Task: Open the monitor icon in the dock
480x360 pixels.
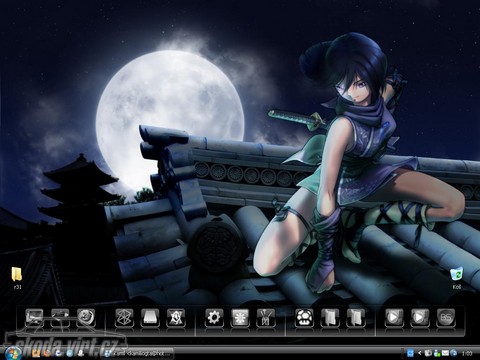Action: pyautogui.click(x=34, y=317)
